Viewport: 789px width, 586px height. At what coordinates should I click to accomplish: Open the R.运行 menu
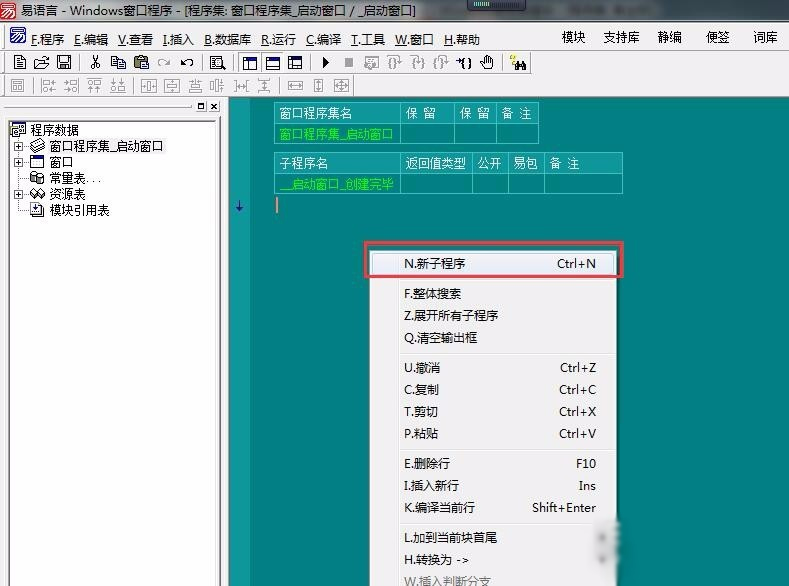(278, 39)
